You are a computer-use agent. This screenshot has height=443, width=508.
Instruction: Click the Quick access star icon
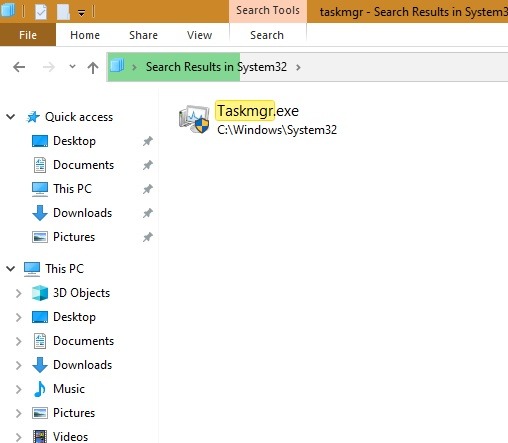pyautogui.click(x=33, y=117)
